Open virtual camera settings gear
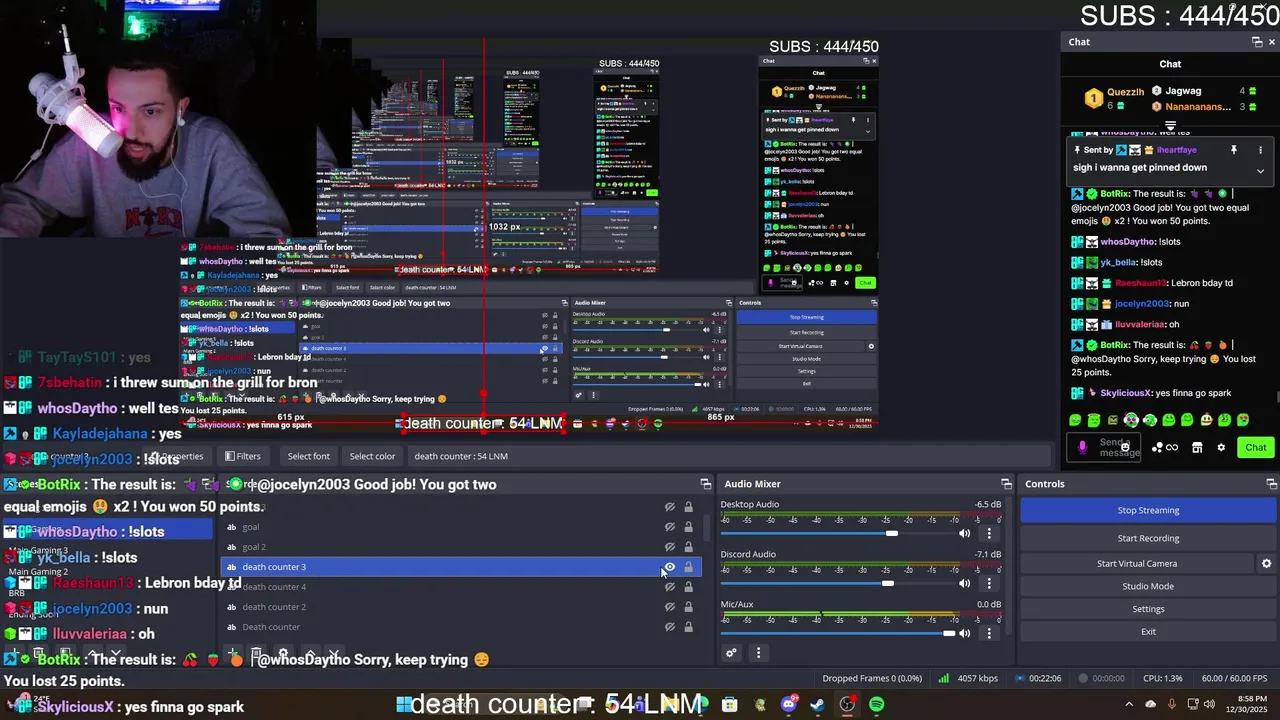Image resolution: width=1280 pixels, height=720 pixels. [1266, 564]
